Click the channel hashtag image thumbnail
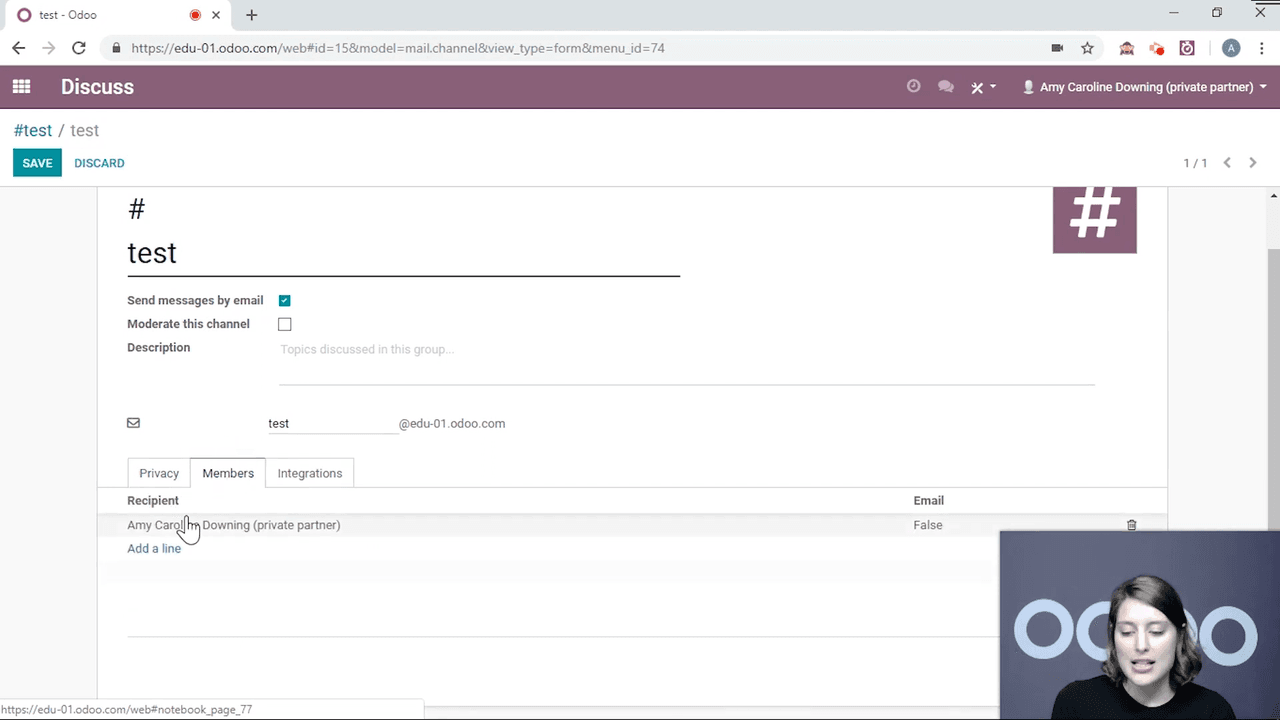1280x720 pixels. click(1094, 219)
